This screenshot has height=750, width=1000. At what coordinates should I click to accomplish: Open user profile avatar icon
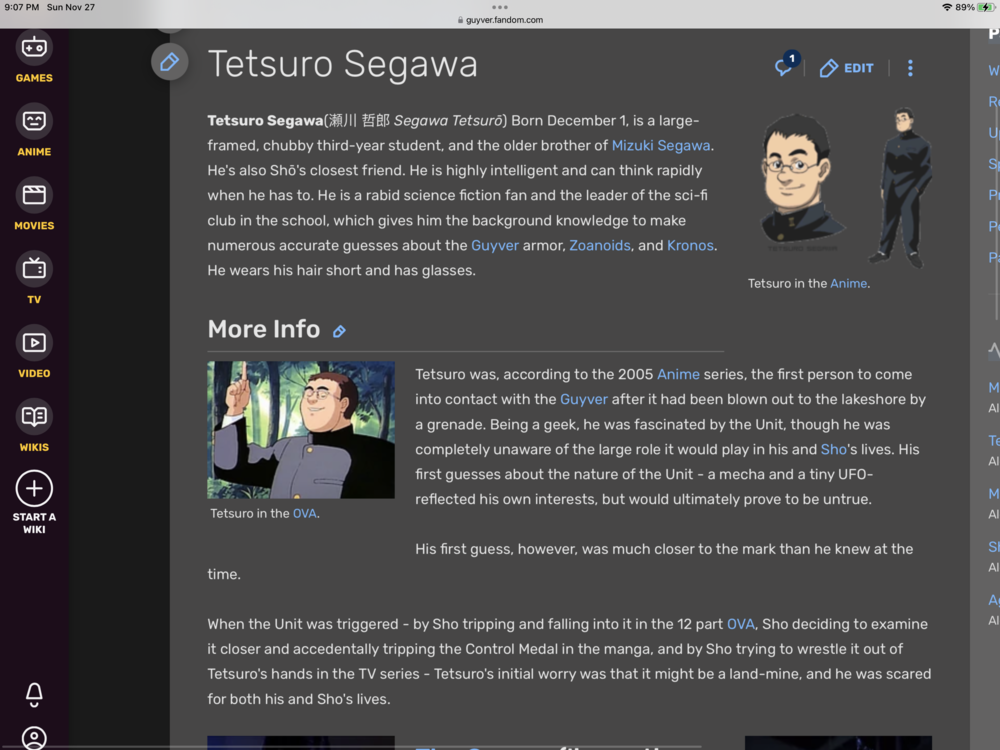(34, 738)
